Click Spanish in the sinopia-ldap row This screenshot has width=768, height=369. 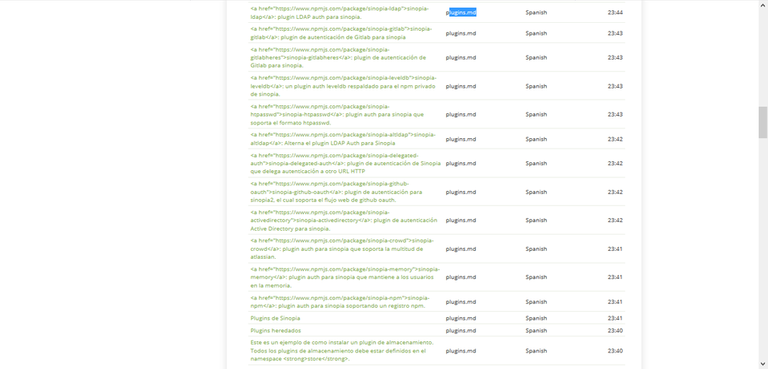536,13
